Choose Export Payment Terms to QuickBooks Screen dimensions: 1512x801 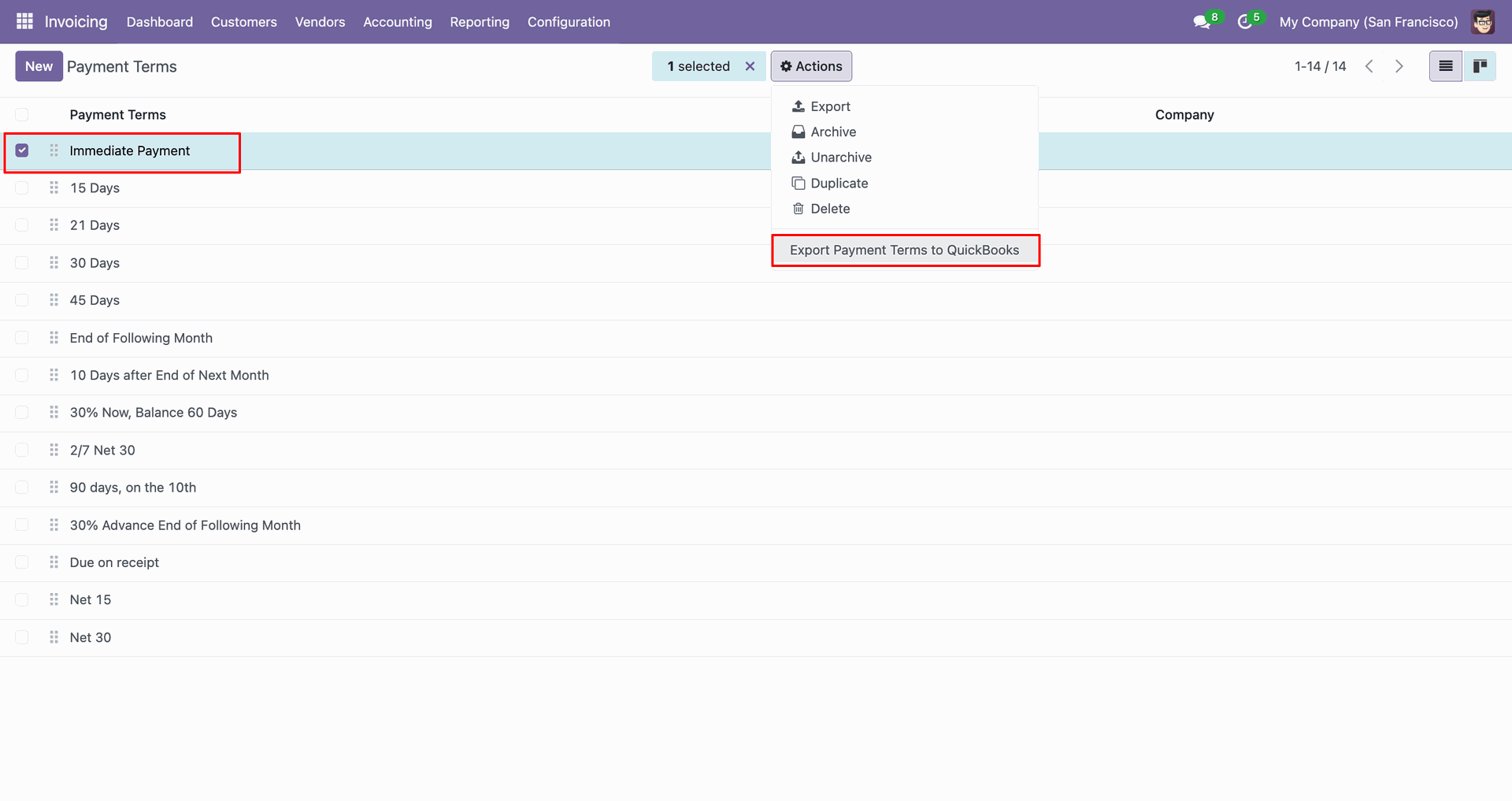[x=904, y=250]
